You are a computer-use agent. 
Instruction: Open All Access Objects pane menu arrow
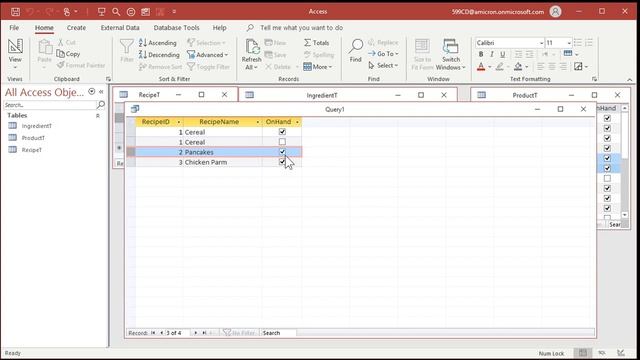pos(91,92)
